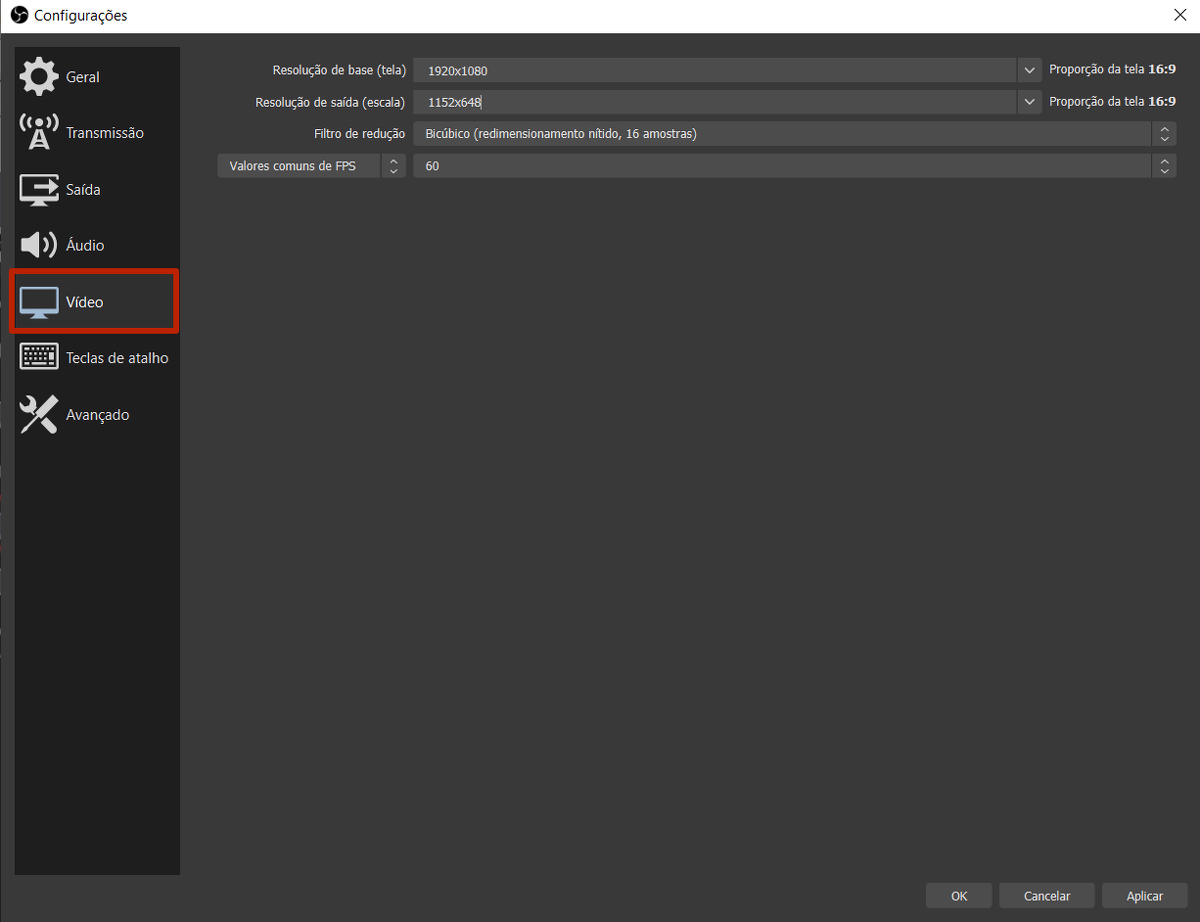Click the Cancelar button
The height and width of the screenshot is (922, 1200).
(1047, 896)
